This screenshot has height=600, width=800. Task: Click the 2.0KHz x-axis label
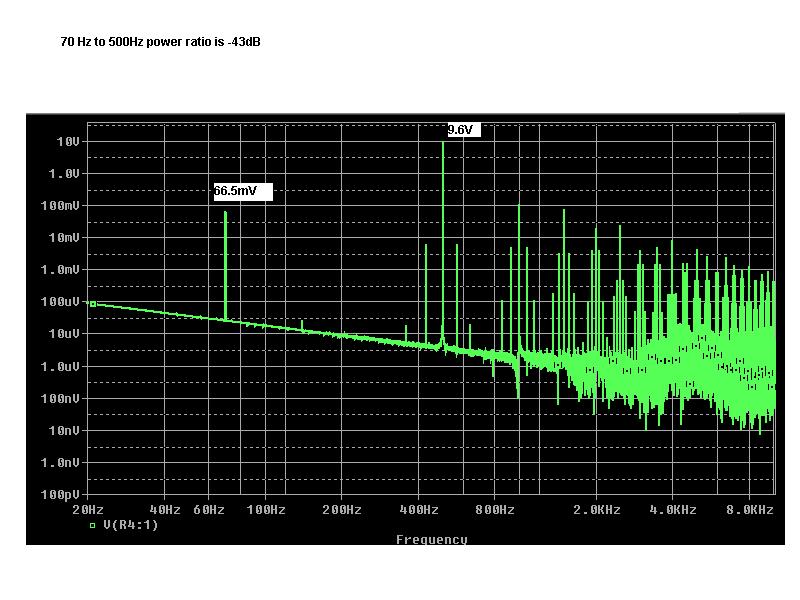[597, 509]
